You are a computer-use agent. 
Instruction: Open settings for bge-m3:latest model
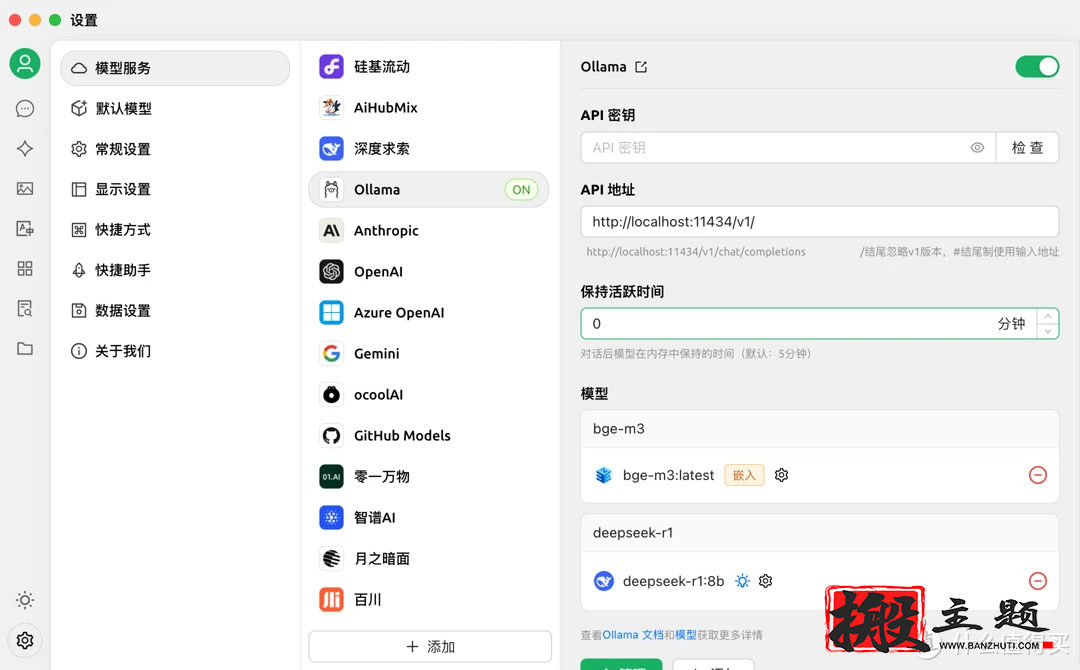pos(781,475)
